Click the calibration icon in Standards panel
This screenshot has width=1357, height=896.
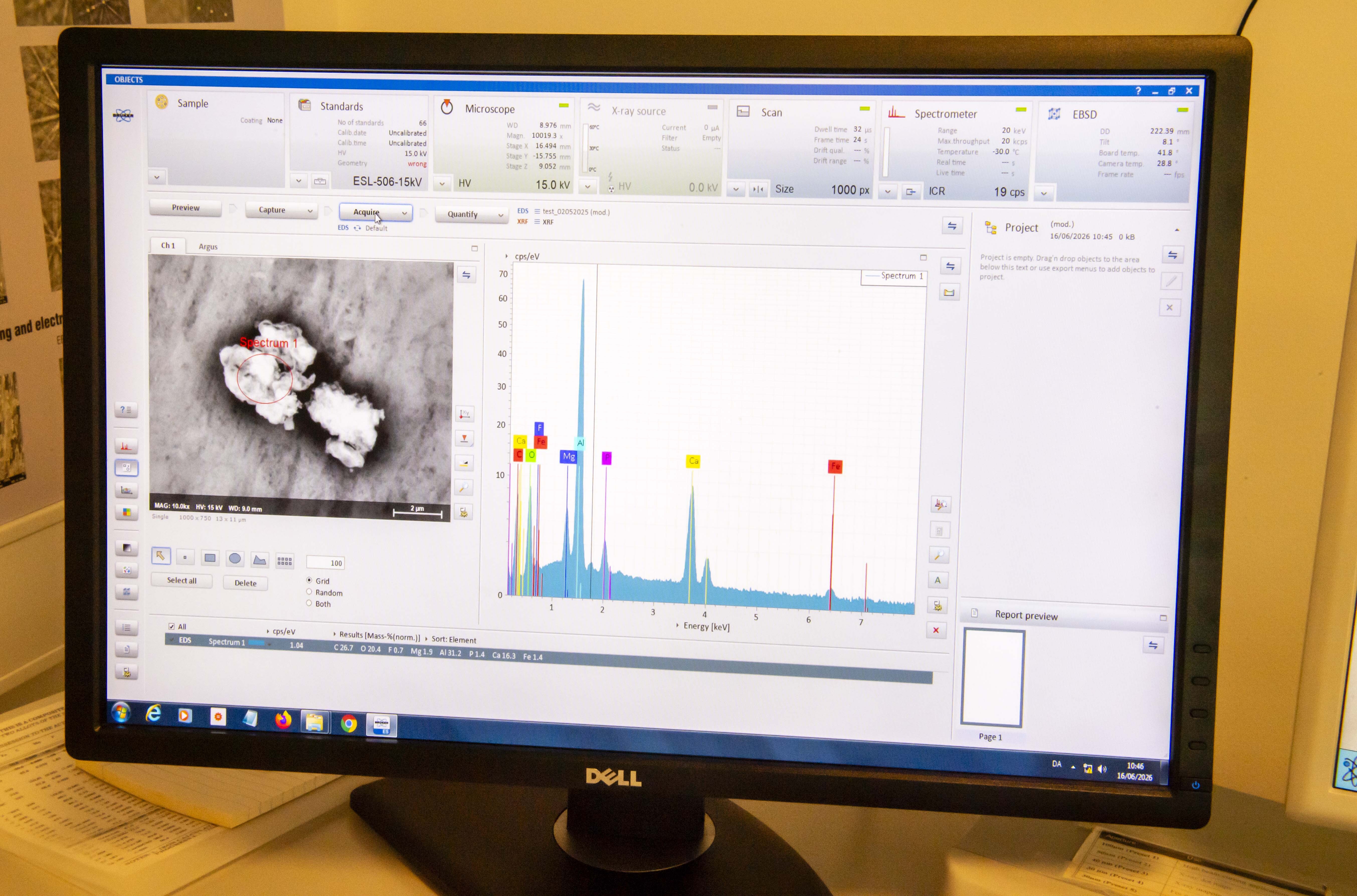coord(320,181)
